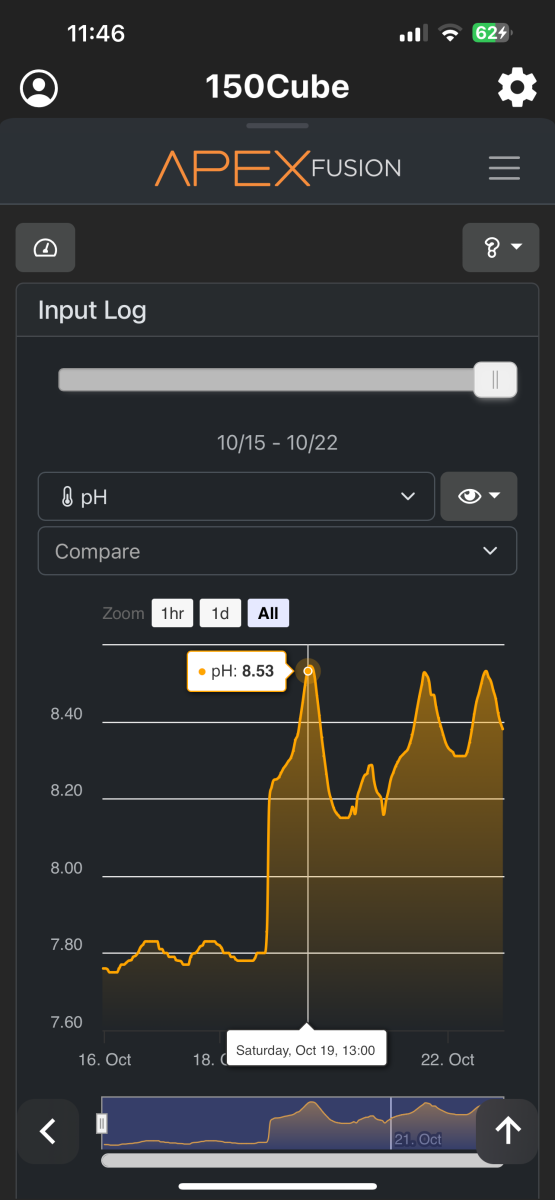Click the 10/15 - 10/22 date range text
555x1200 pixels.
[x=277, y=442]
